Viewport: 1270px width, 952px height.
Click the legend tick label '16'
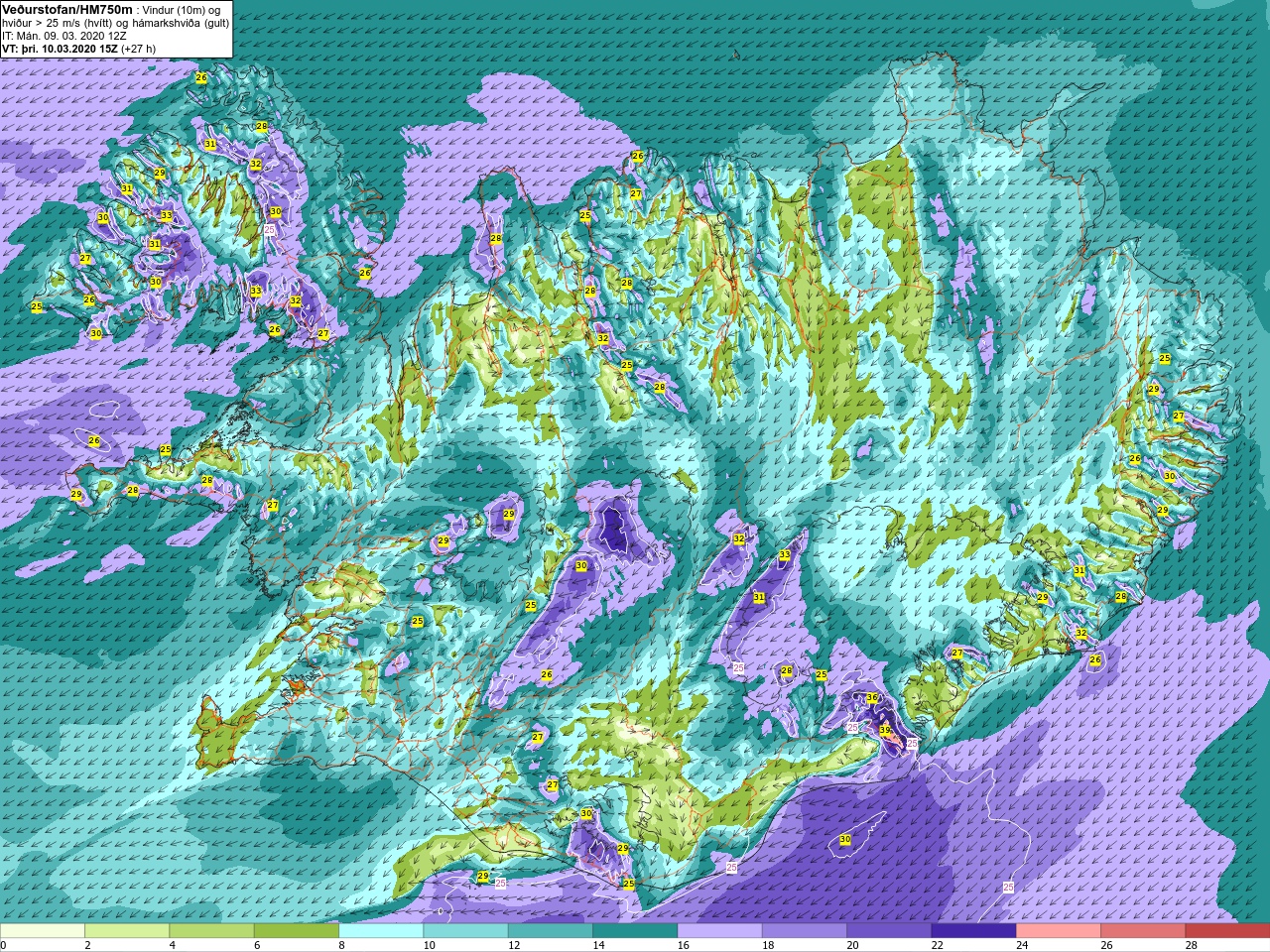point(683,945)
